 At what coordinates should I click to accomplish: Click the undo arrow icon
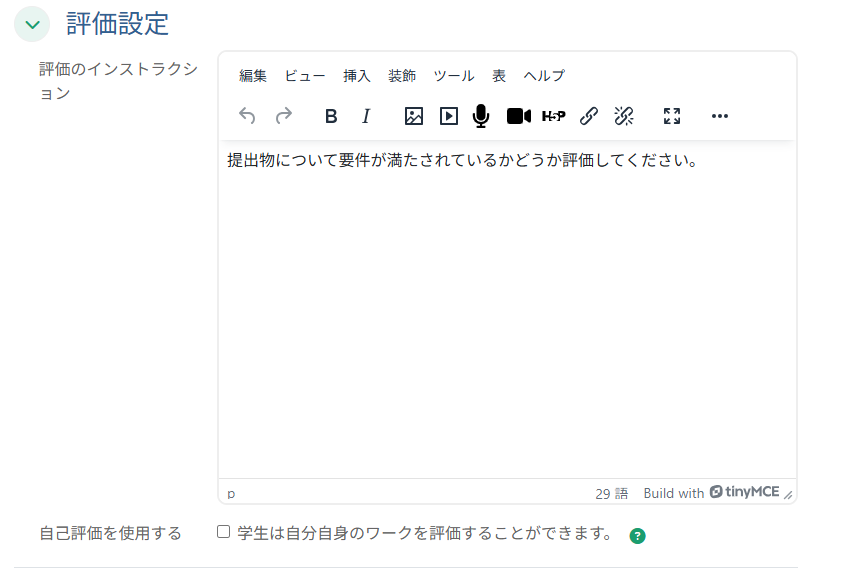(x=247, y=116)
